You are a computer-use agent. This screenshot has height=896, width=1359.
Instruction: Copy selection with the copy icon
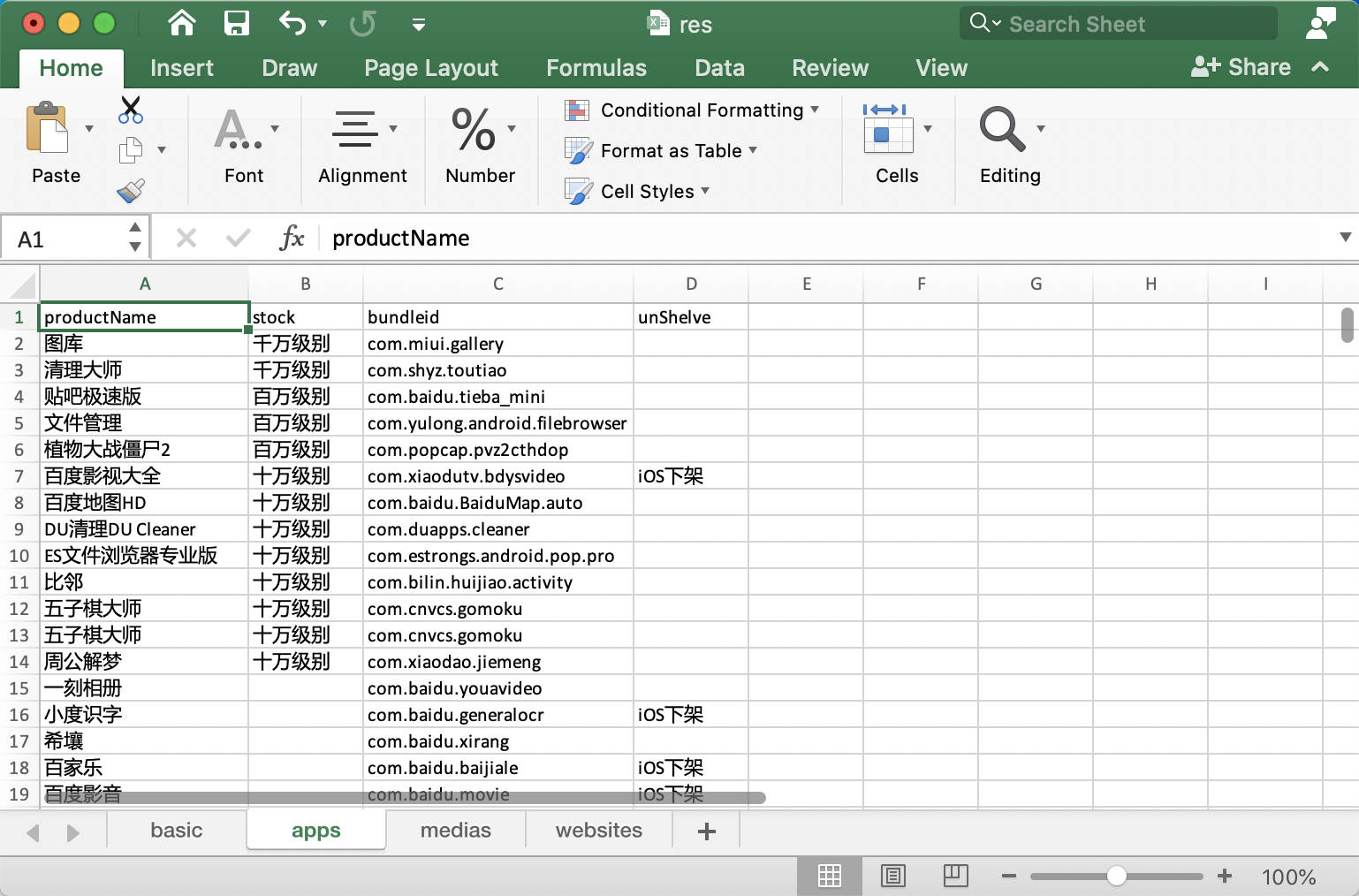[x=131, y=150]
